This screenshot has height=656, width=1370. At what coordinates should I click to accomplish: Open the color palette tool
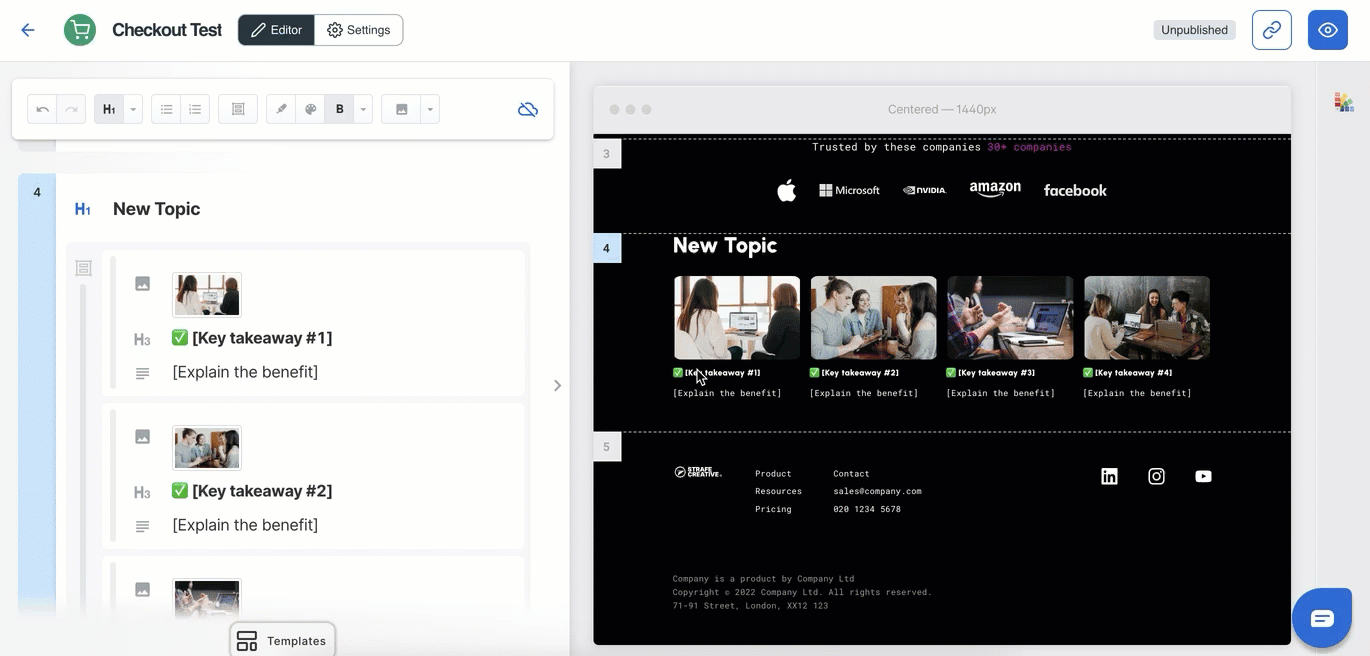pos(310,109)
